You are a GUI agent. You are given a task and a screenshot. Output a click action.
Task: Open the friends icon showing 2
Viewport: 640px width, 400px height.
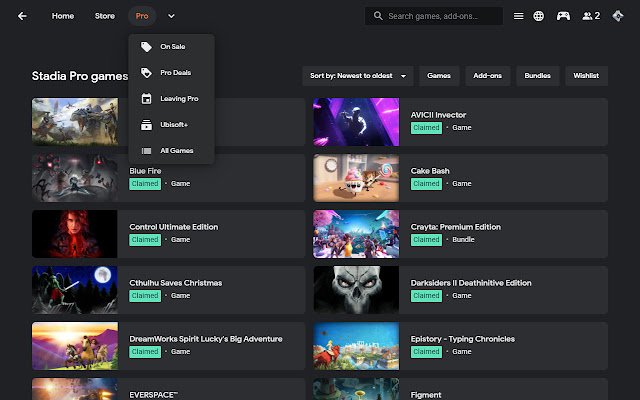coord(590,16)
